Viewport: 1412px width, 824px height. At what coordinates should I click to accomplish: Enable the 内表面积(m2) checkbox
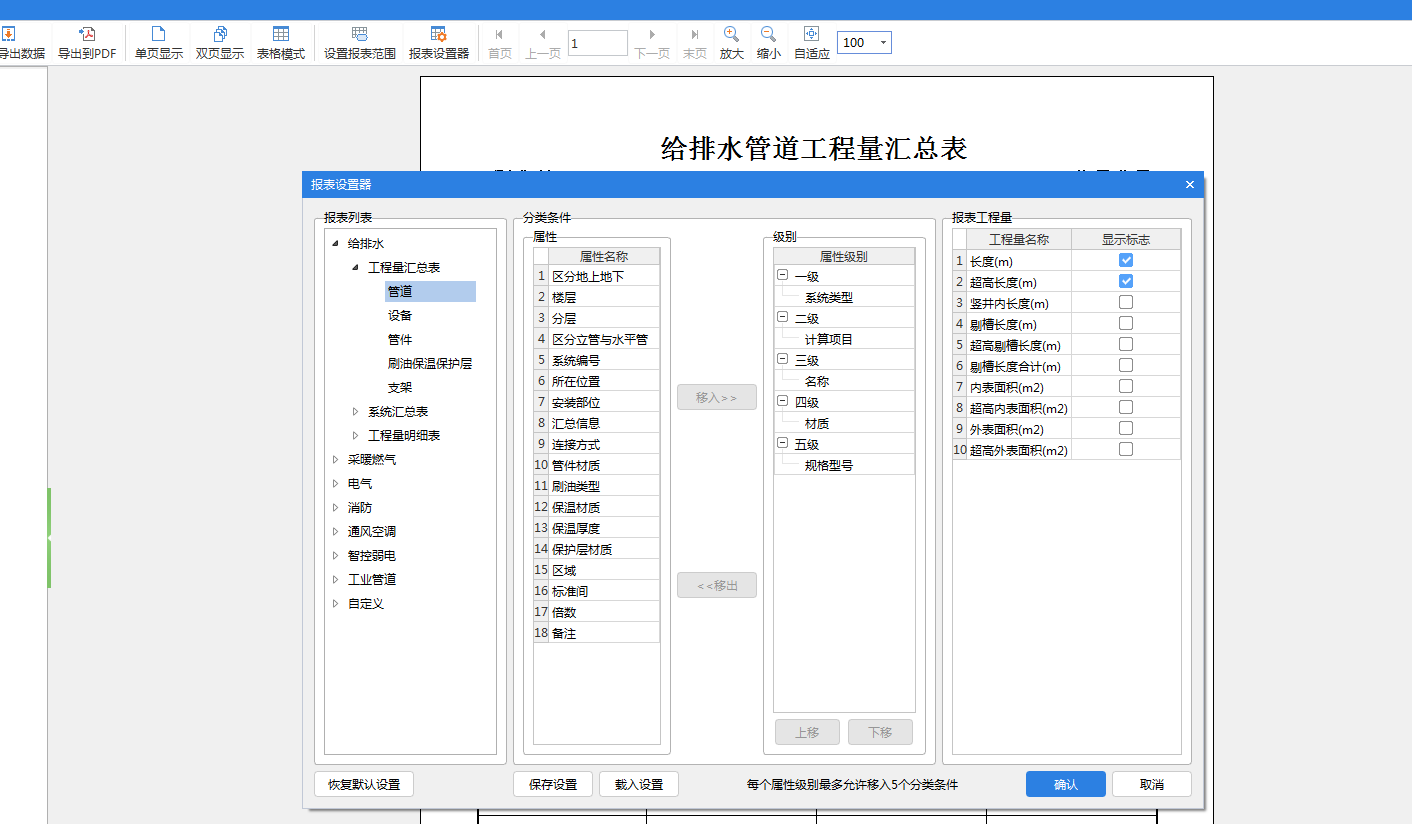[1126, 386]
